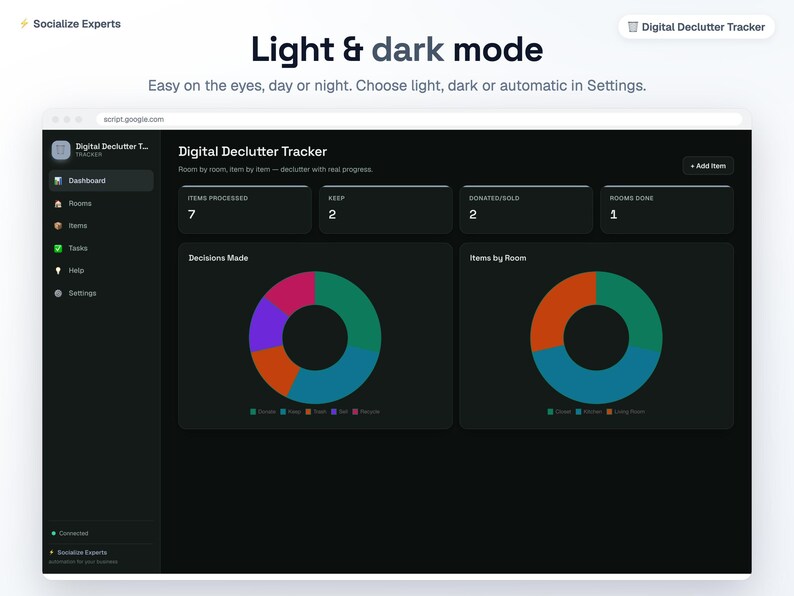Click the Help lightbulb icon
This screenshot has height=596, width=794.
point(58,270)
